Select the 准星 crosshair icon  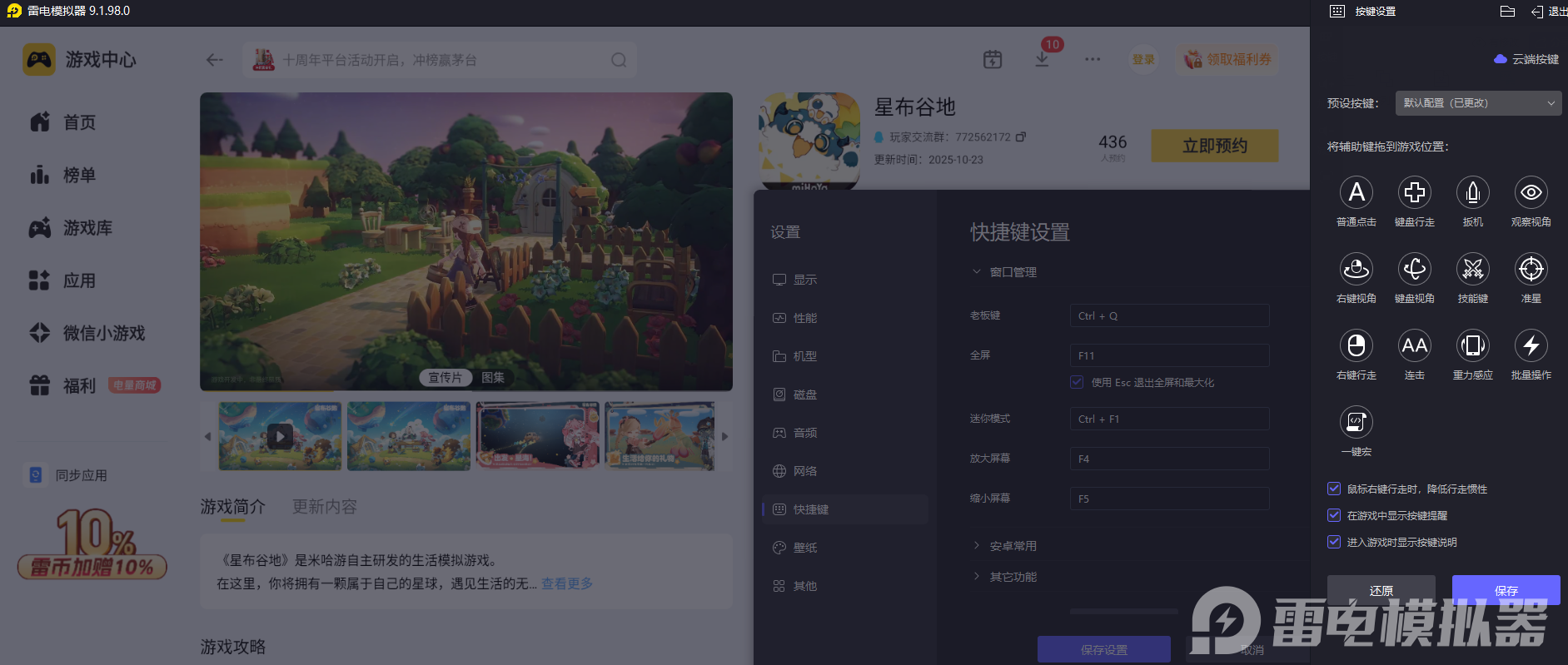(1531, 269)
